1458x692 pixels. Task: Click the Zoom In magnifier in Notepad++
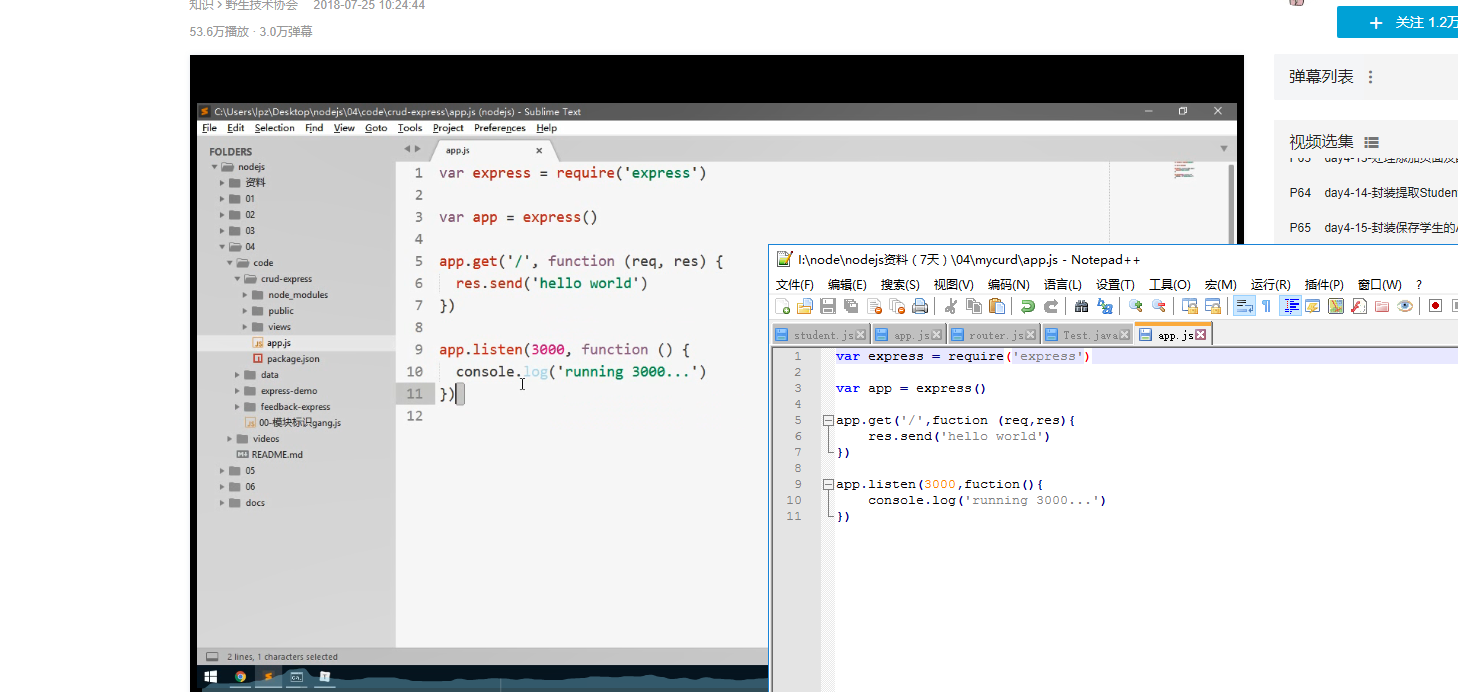(1136, 306)
